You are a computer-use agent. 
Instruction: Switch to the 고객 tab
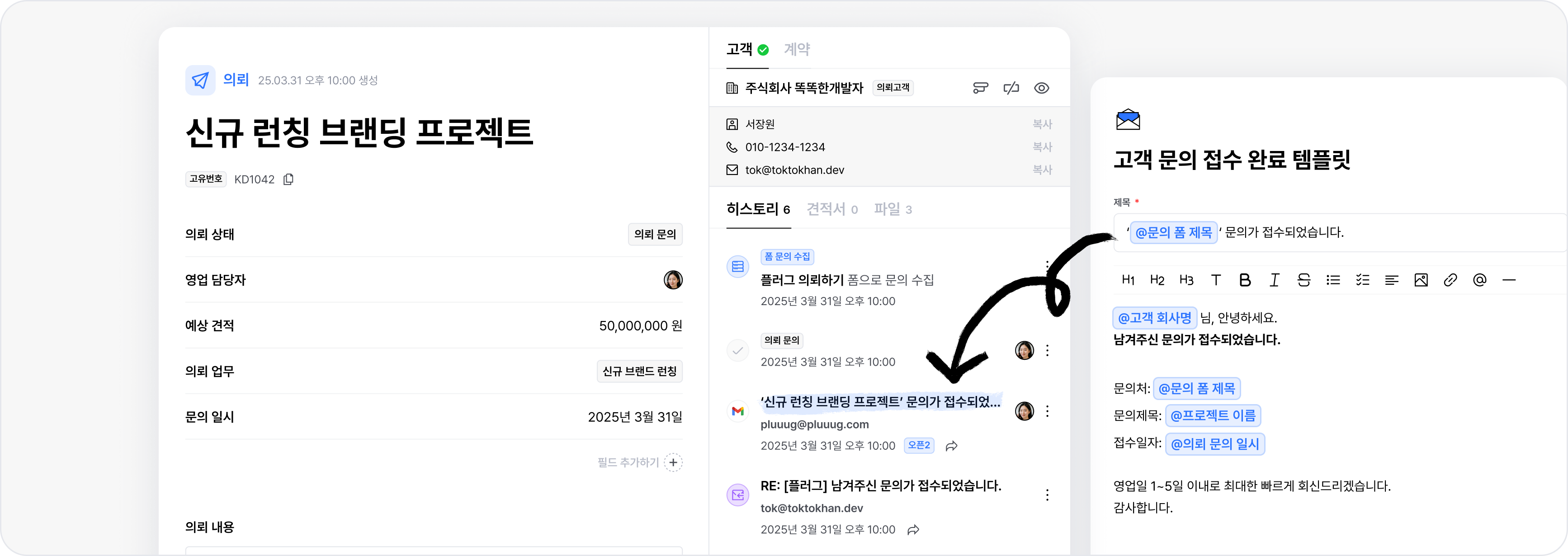747,49
